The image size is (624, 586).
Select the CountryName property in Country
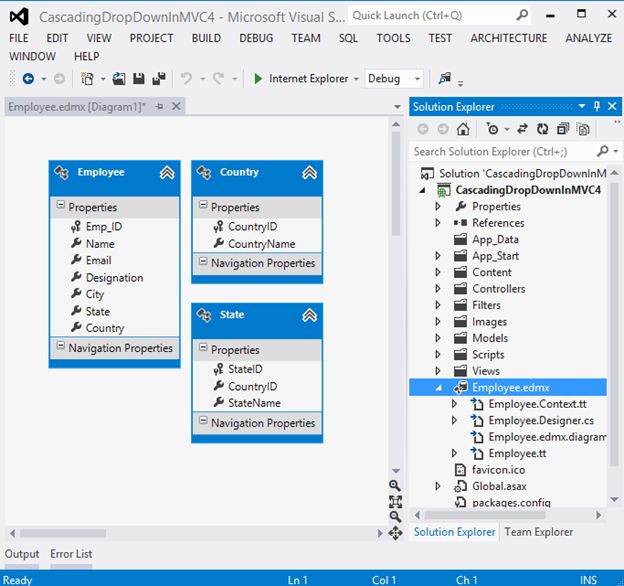pos(261,244)
